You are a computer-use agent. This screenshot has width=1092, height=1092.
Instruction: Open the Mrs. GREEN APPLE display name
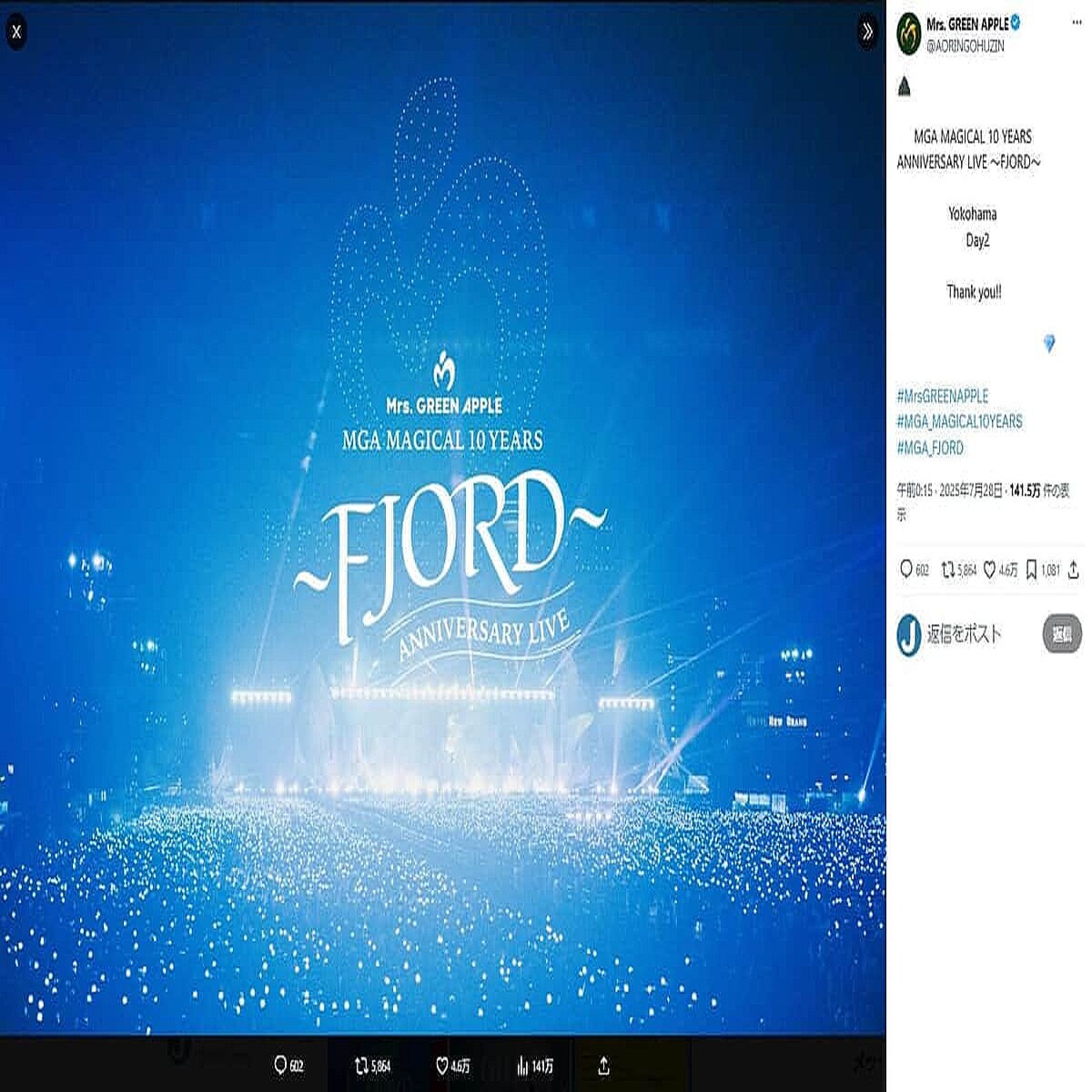pyautogui.click(x=966, y=24)
